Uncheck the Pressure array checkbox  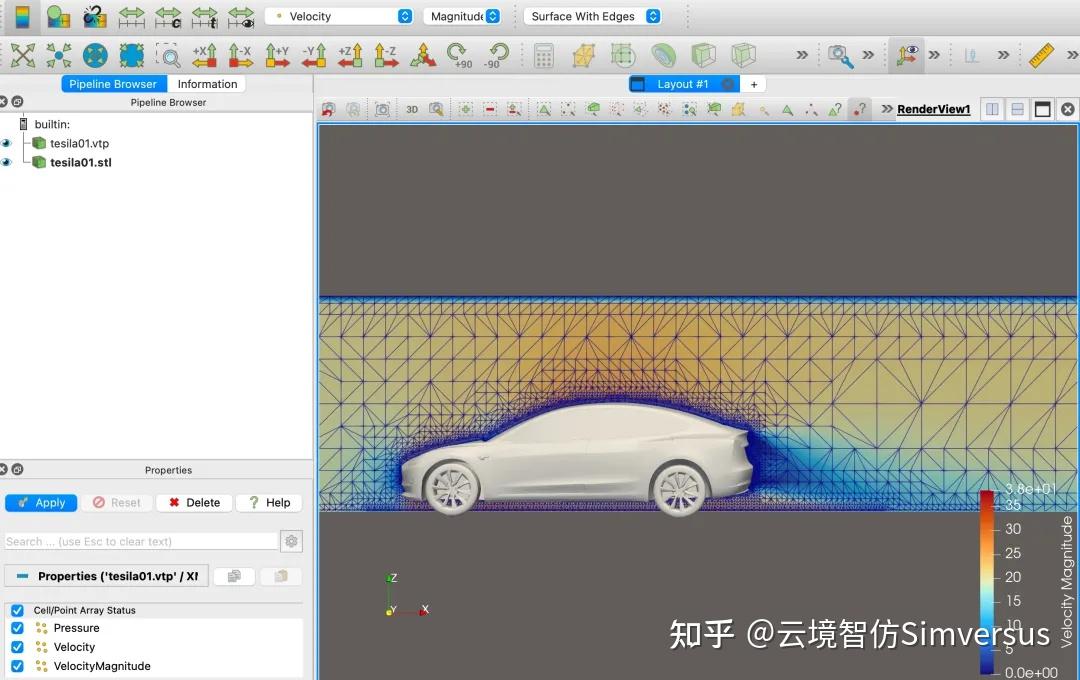pos(17,628)
